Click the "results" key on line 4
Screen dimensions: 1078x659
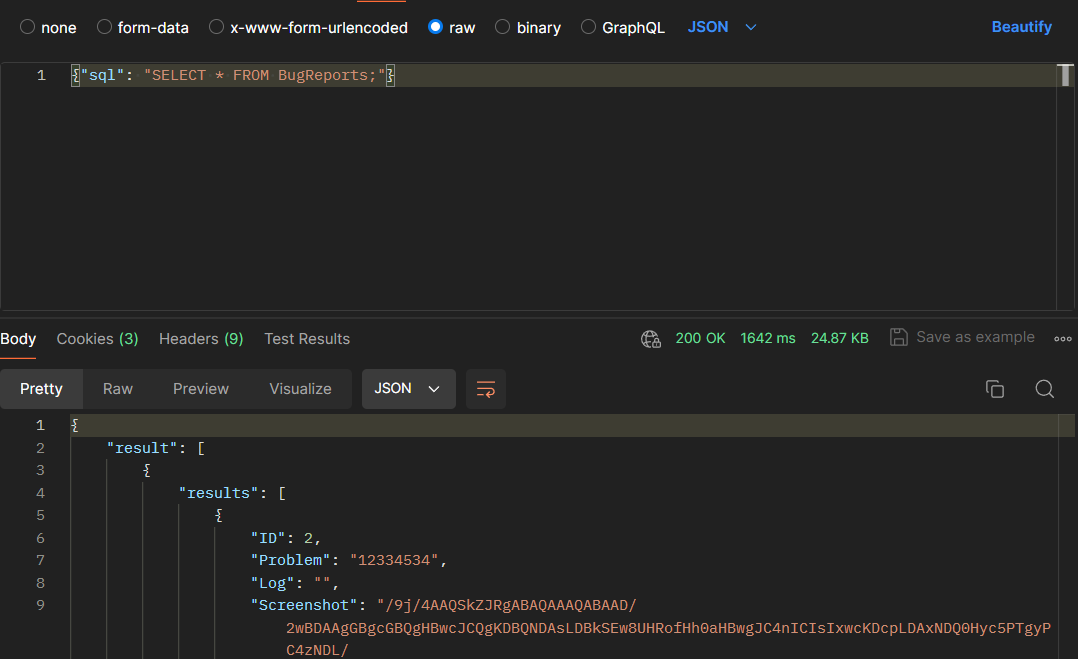point(219,493)
